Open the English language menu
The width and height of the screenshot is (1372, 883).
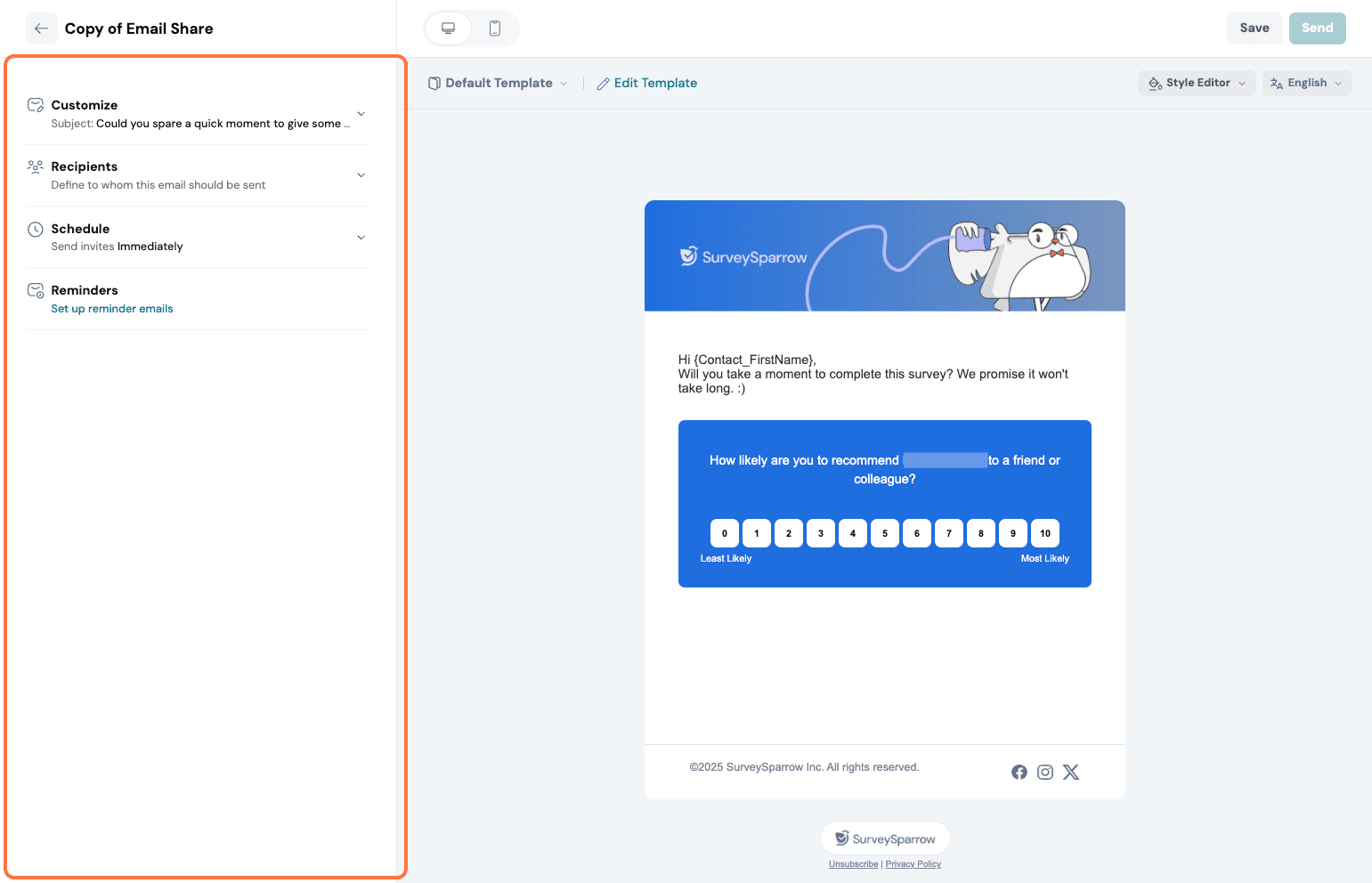[x=1306, y=84]
